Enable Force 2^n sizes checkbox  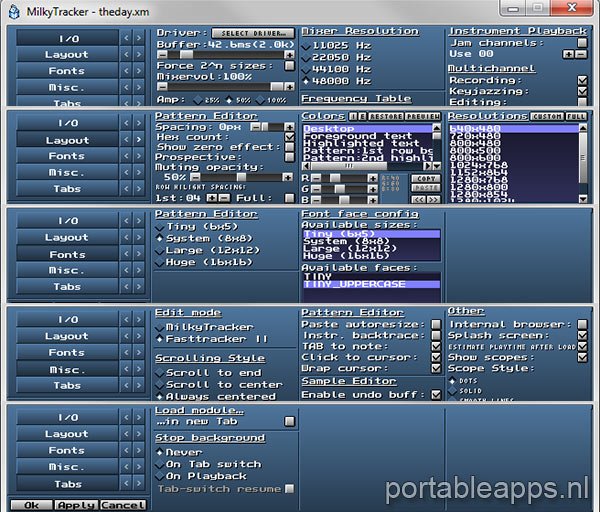pos(290,66)
